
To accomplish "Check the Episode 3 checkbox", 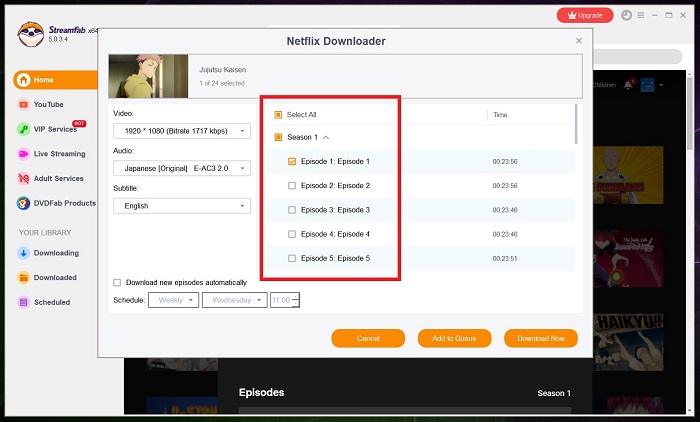I will pos(292,210).
